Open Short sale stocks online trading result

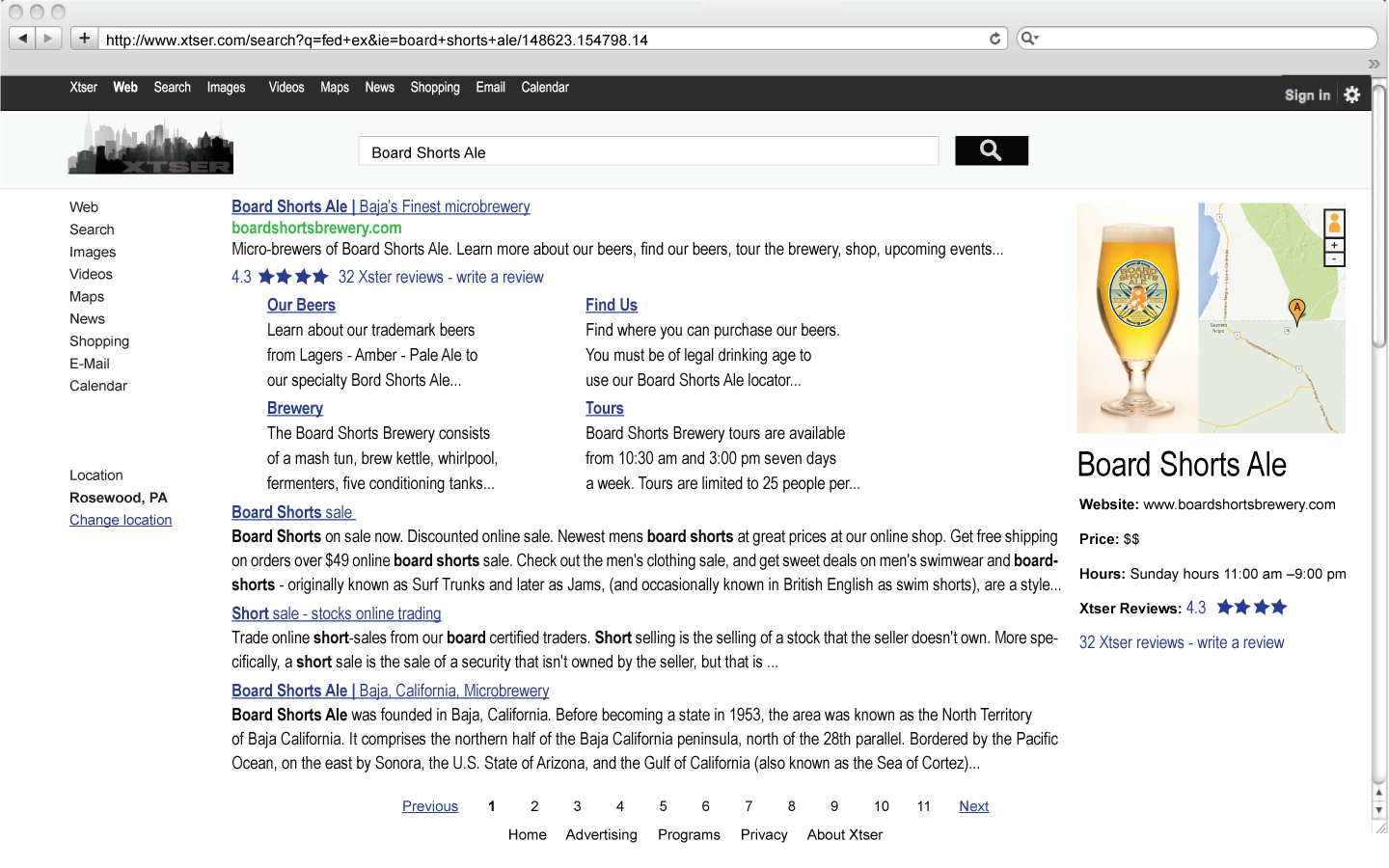pyautogui.click(x=337, y=613)
